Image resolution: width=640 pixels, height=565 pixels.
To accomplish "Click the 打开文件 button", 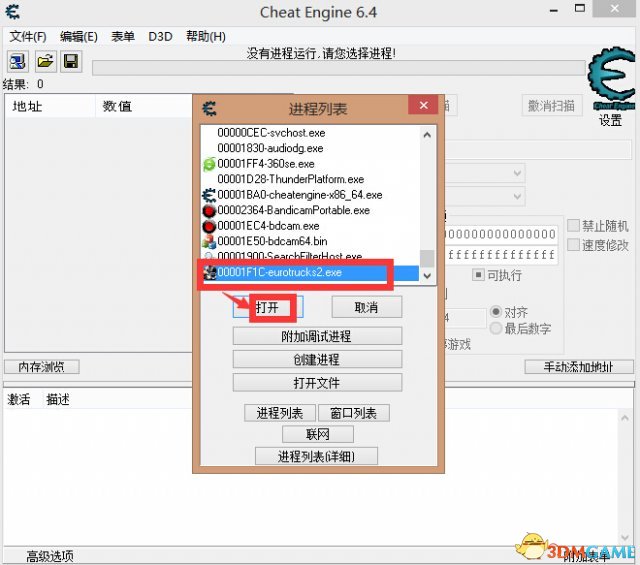I will pyautogui.click(x=317, y=383).
